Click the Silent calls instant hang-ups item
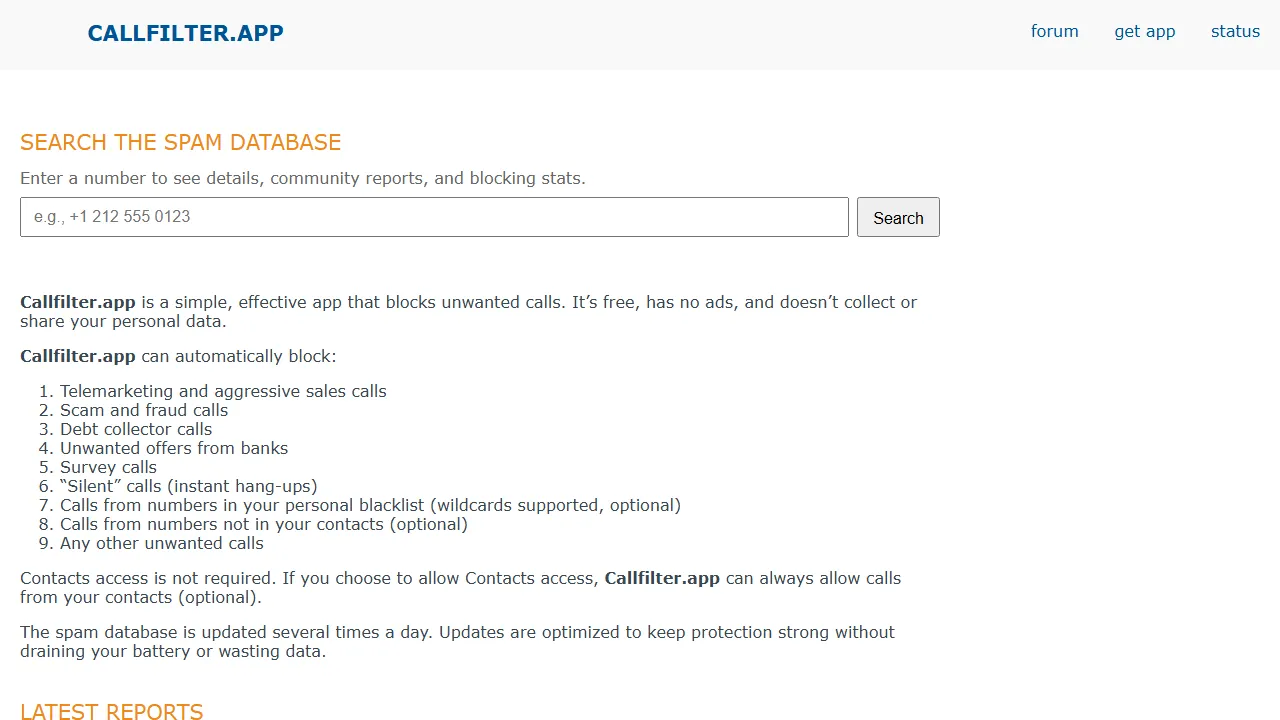1280x720 pixels. point(188,486)
